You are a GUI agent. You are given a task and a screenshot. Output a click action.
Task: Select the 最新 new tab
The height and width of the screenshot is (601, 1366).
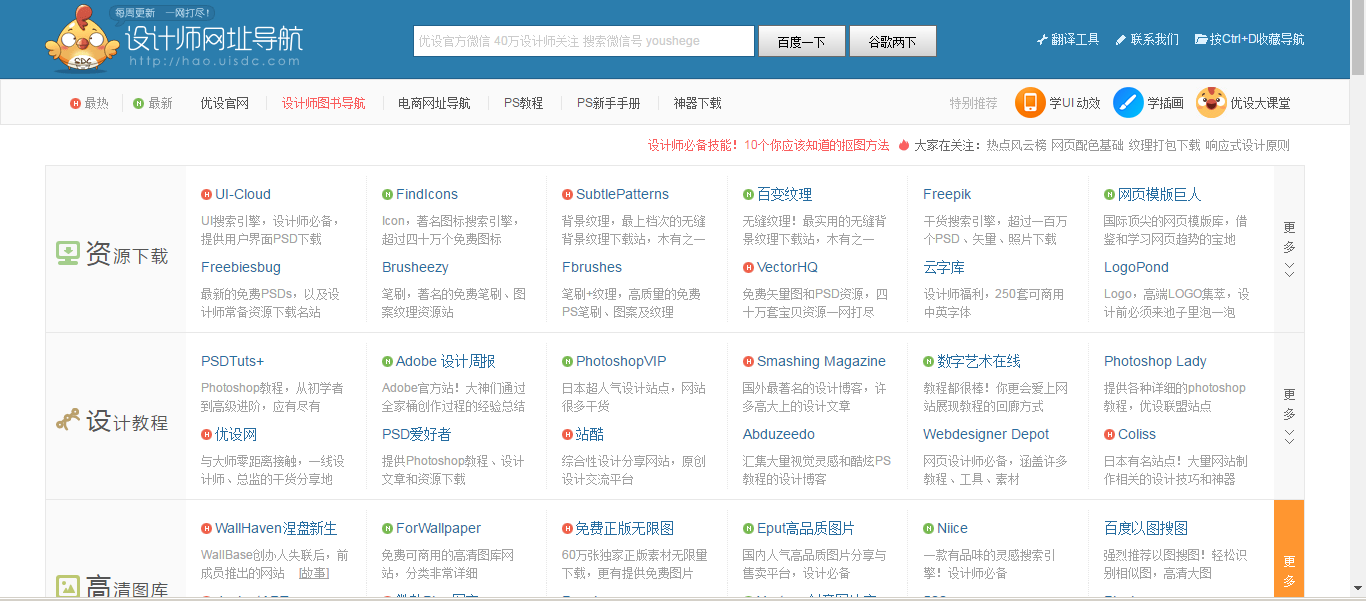(x=153, y=103)
